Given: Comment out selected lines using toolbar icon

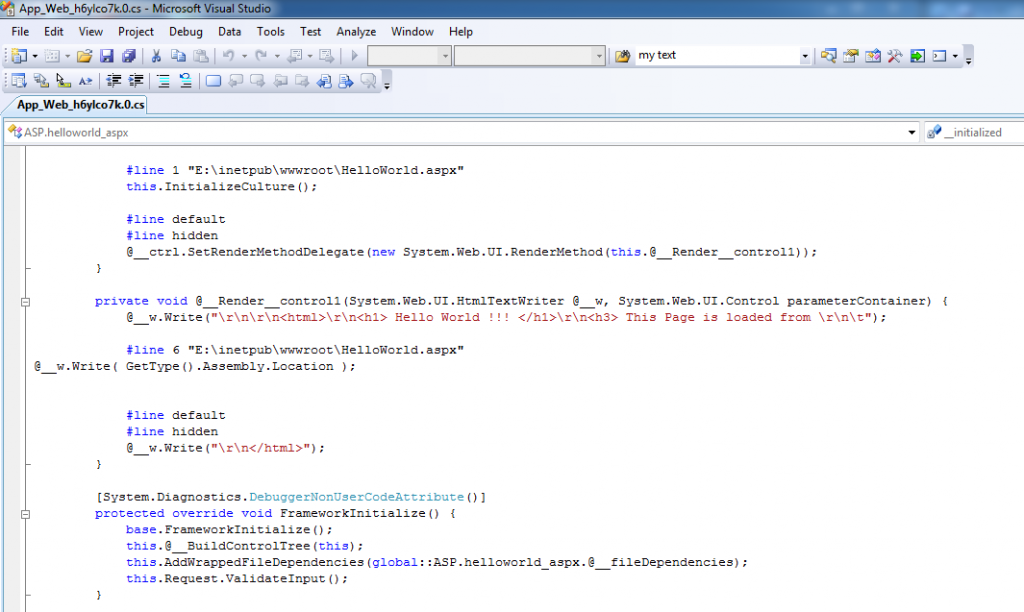Looking at the screenshot, I should tap(163, 80).
